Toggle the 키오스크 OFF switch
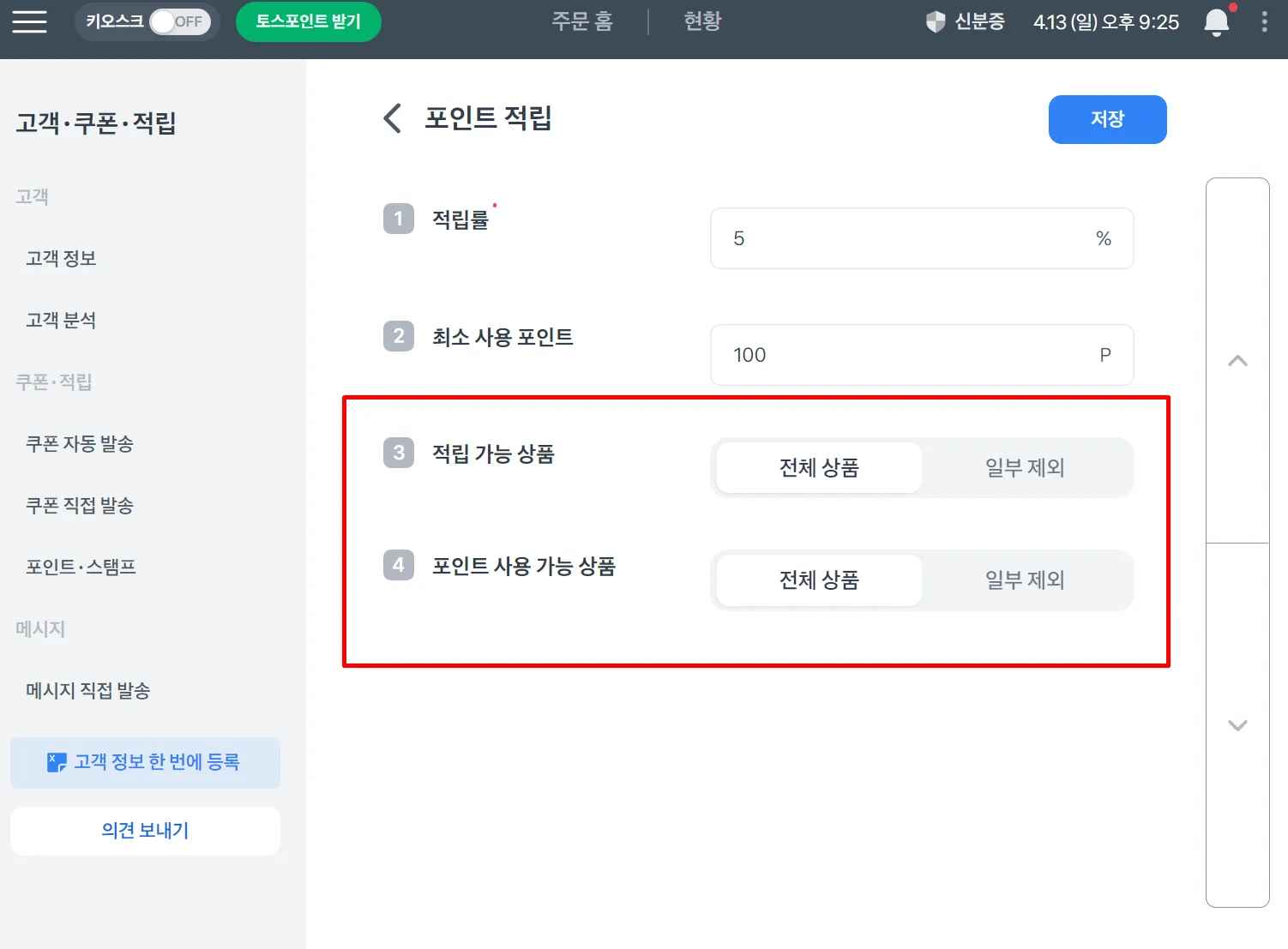 tap(179, 21)
